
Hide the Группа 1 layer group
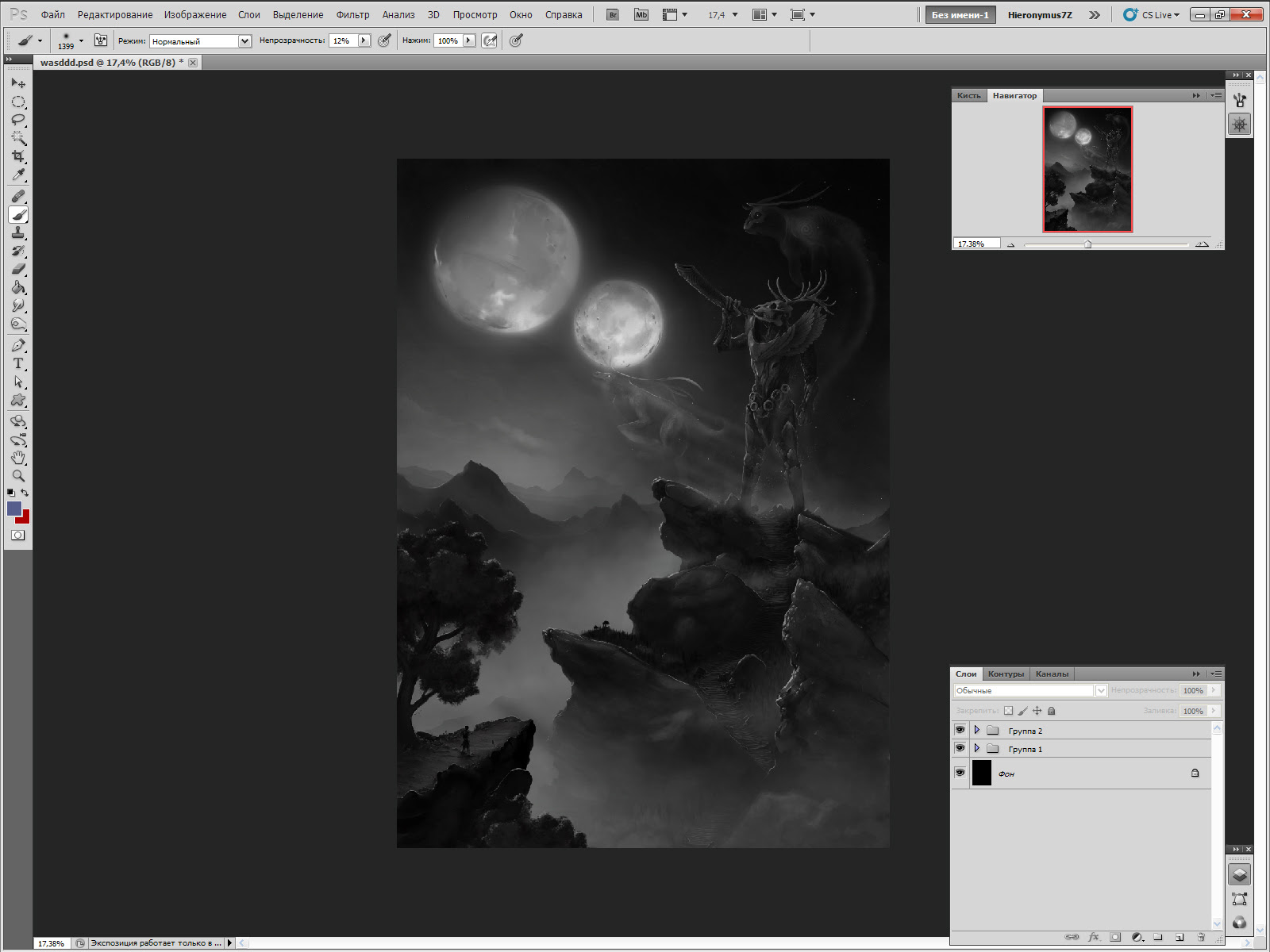(960, 748)
